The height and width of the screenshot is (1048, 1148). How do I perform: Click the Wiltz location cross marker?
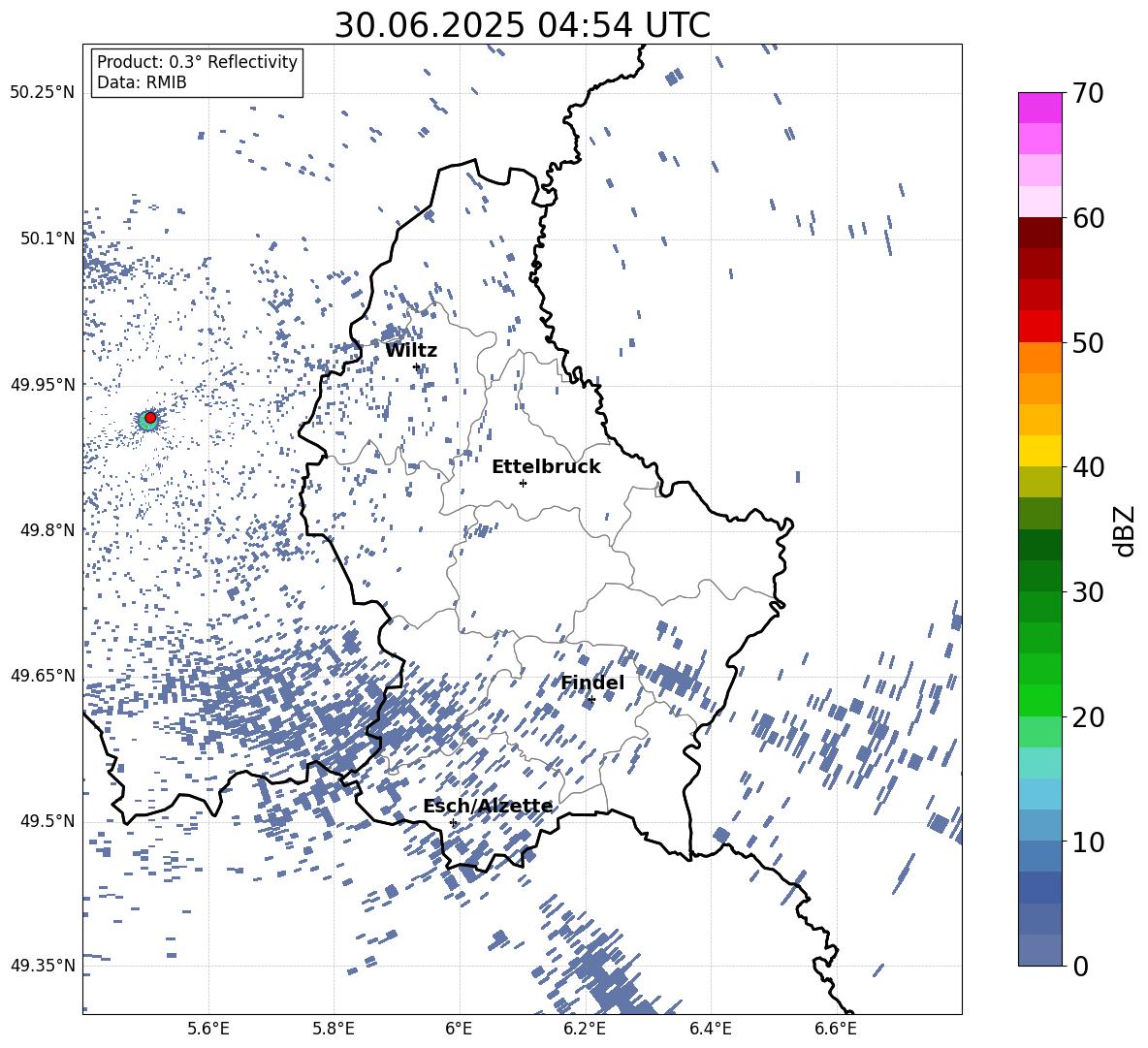[417, 366]
